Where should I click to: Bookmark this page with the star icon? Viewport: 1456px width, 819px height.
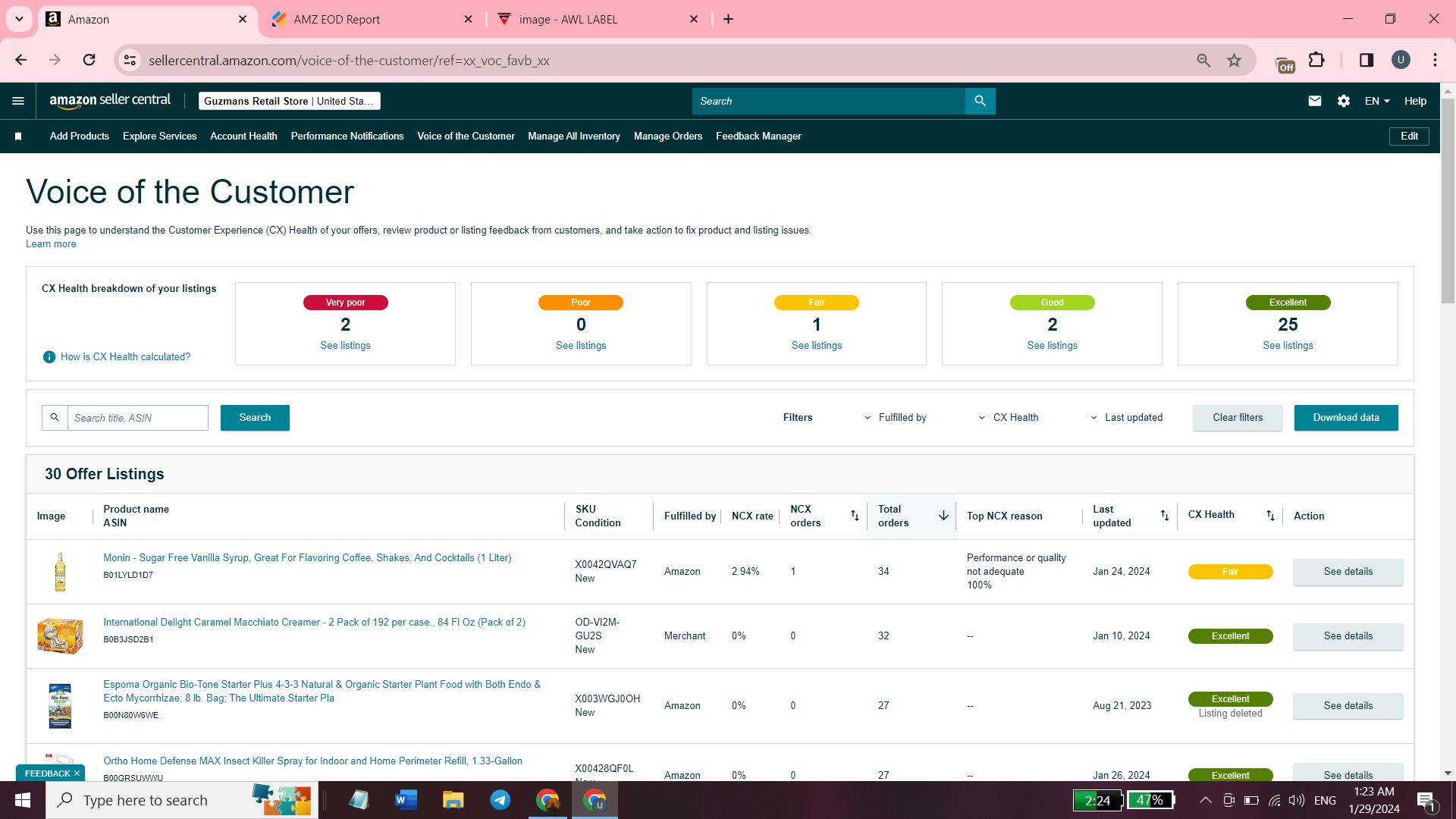1235,60
